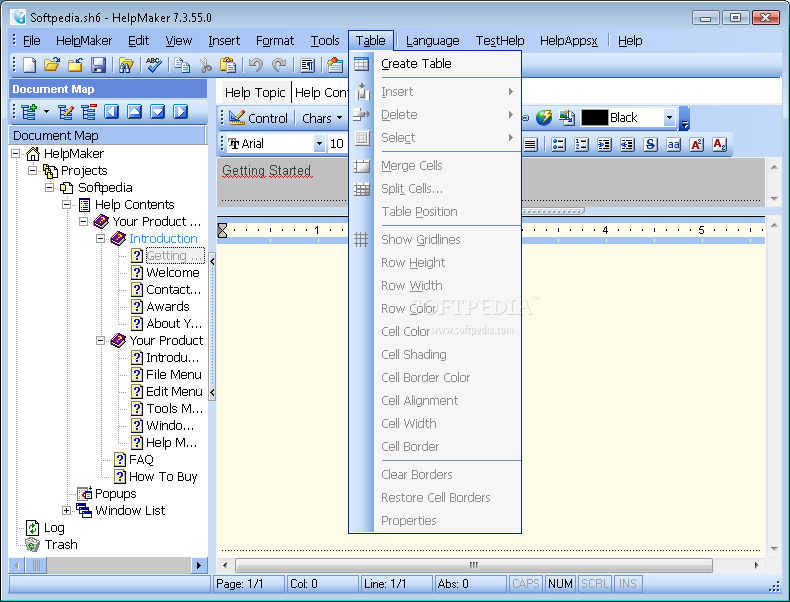This screenshot has height=602, width=790.
Task: Open the Format menu
Action: coord(275,41)
